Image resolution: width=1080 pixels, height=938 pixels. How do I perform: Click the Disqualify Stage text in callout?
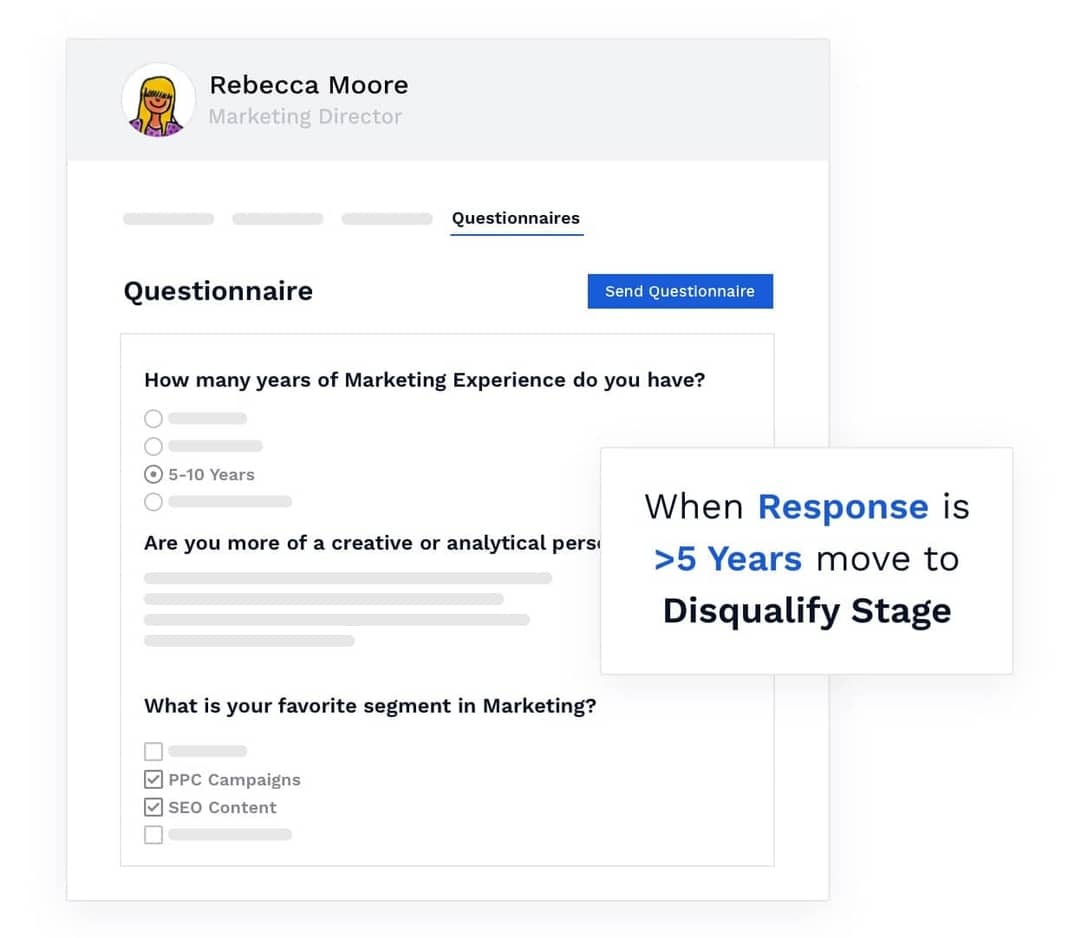point(806,611)
